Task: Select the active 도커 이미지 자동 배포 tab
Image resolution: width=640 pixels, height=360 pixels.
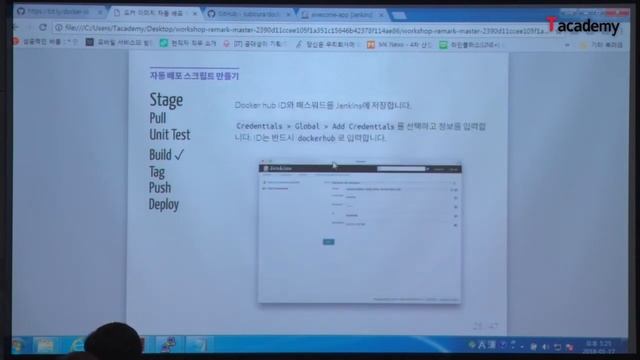Action: 156,13
